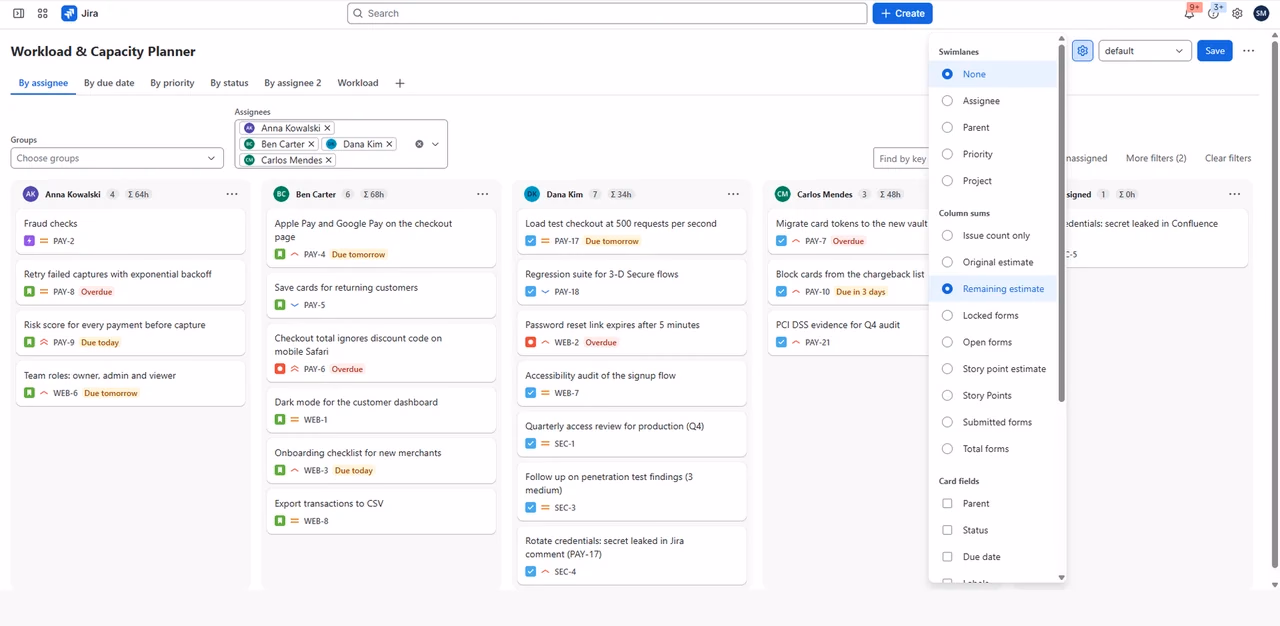
Task: Select Priority swimlanes radio button
Action: pyautogui.click(x=948, y=154)
